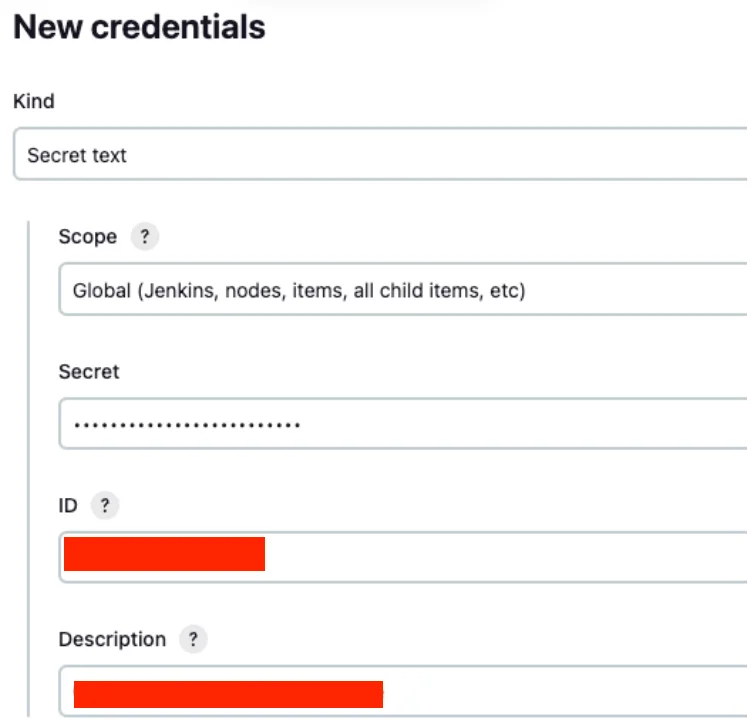Screen dimensions: 756x724
Task: Click the red redacted block in ID field
Action: 164,554
